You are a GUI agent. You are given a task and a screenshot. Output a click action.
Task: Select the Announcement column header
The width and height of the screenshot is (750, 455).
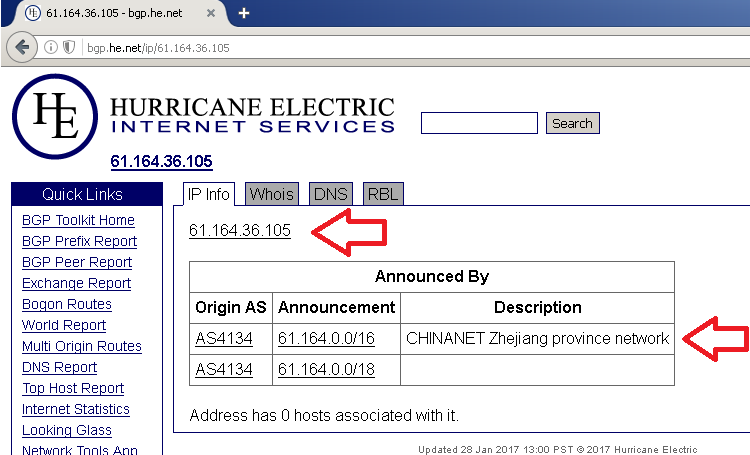click(x=336, y=308)
